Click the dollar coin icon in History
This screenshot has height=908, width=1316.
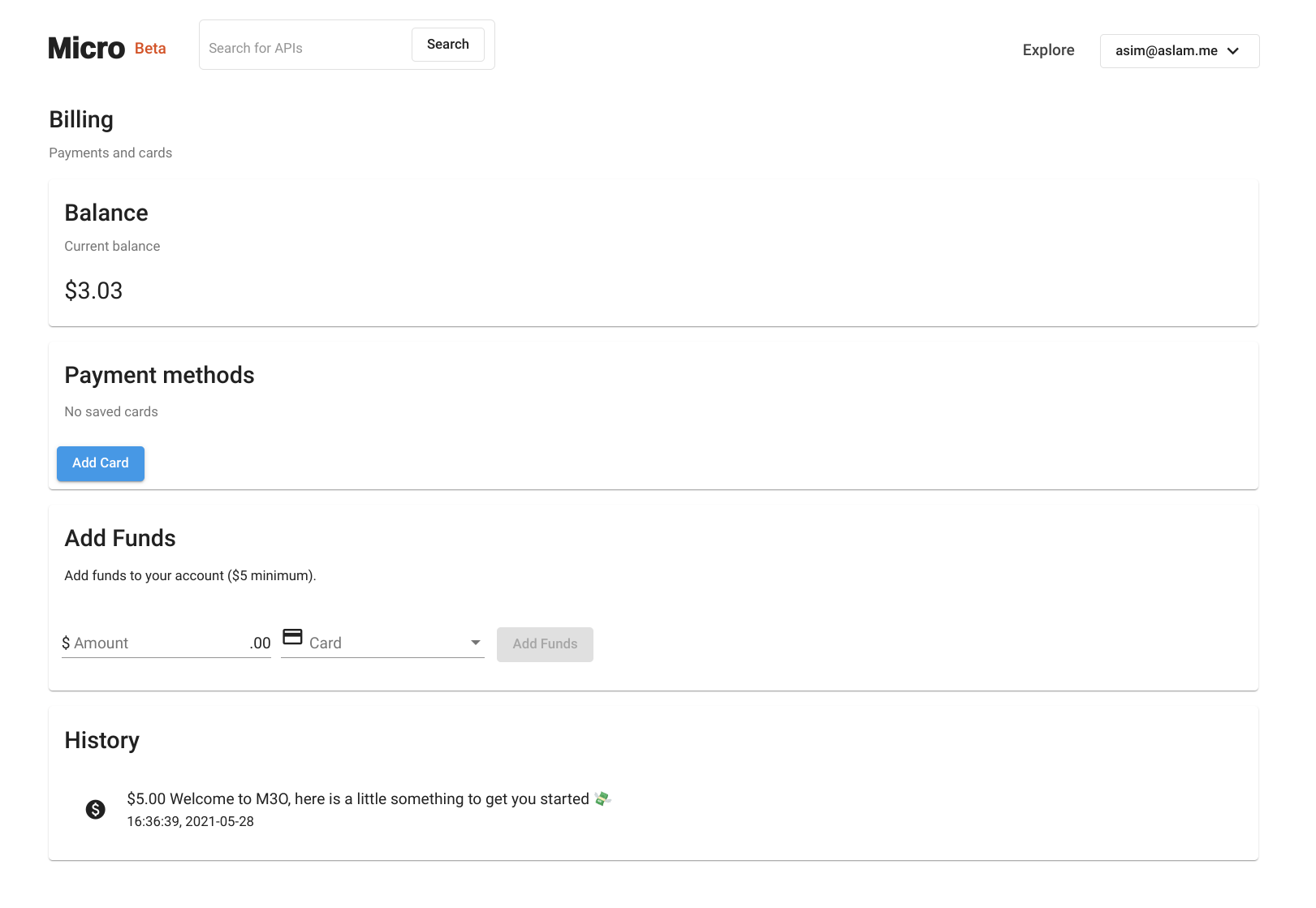[96, 809]
